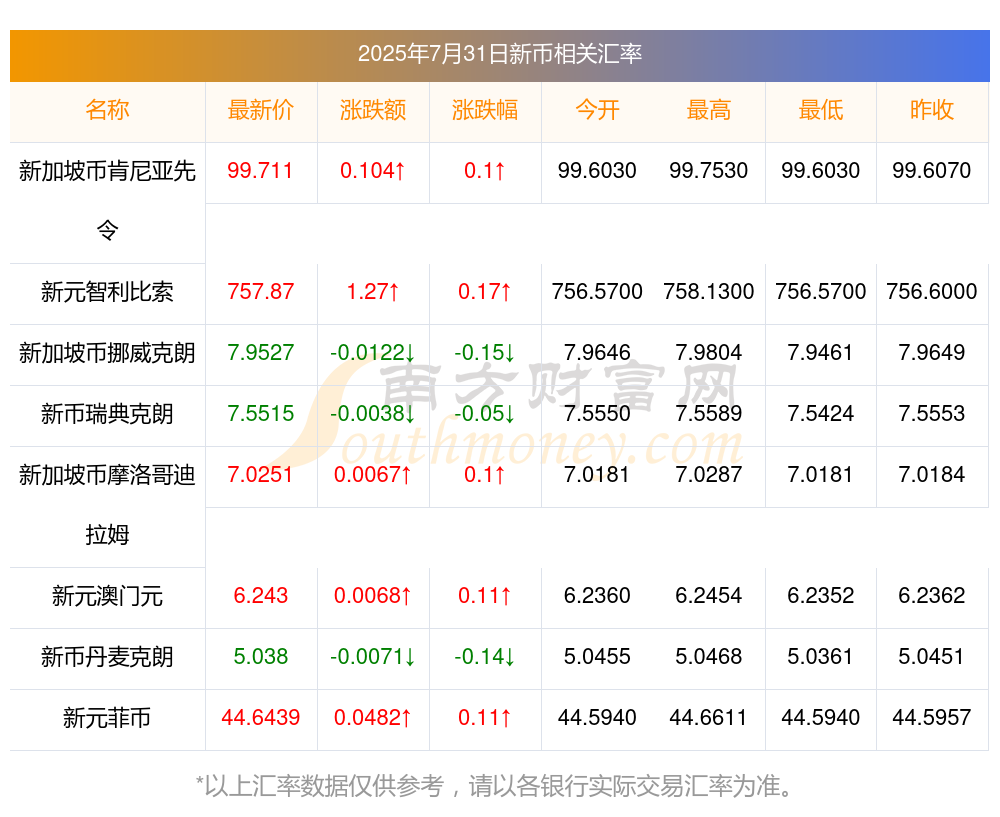Click the 最新价 column header

pyautogui.click(x=261, y=110)
